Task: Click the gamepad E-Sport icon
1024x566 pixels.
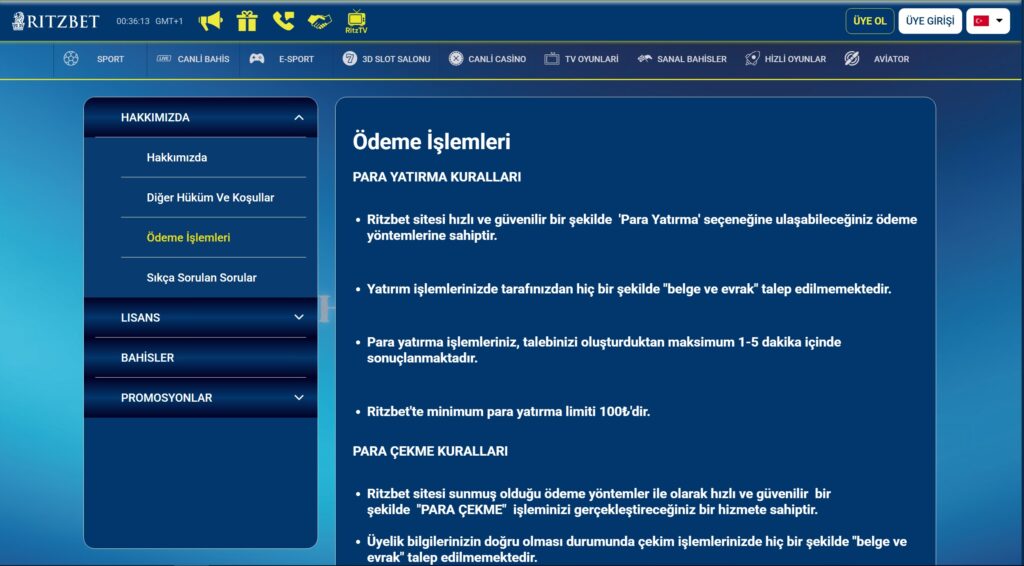Action: pos(257,59)
